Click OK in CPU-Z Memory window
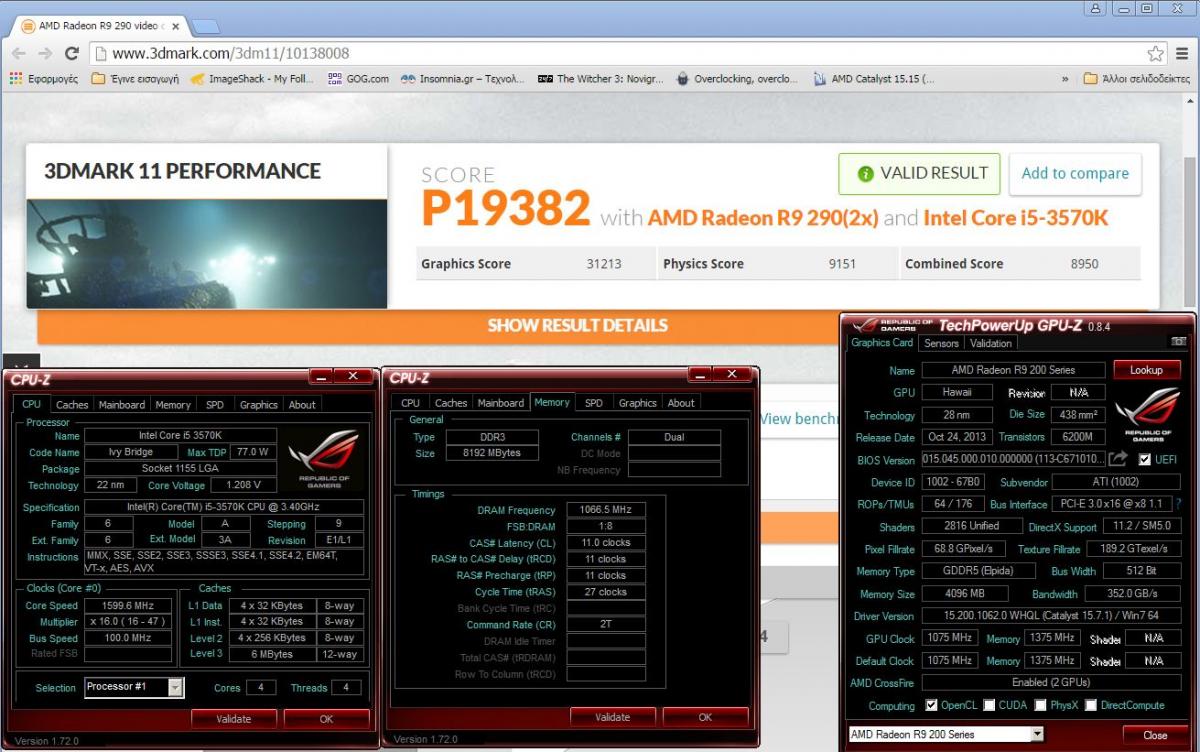Viewport: 1200px width, 752px height. point(705,717)
